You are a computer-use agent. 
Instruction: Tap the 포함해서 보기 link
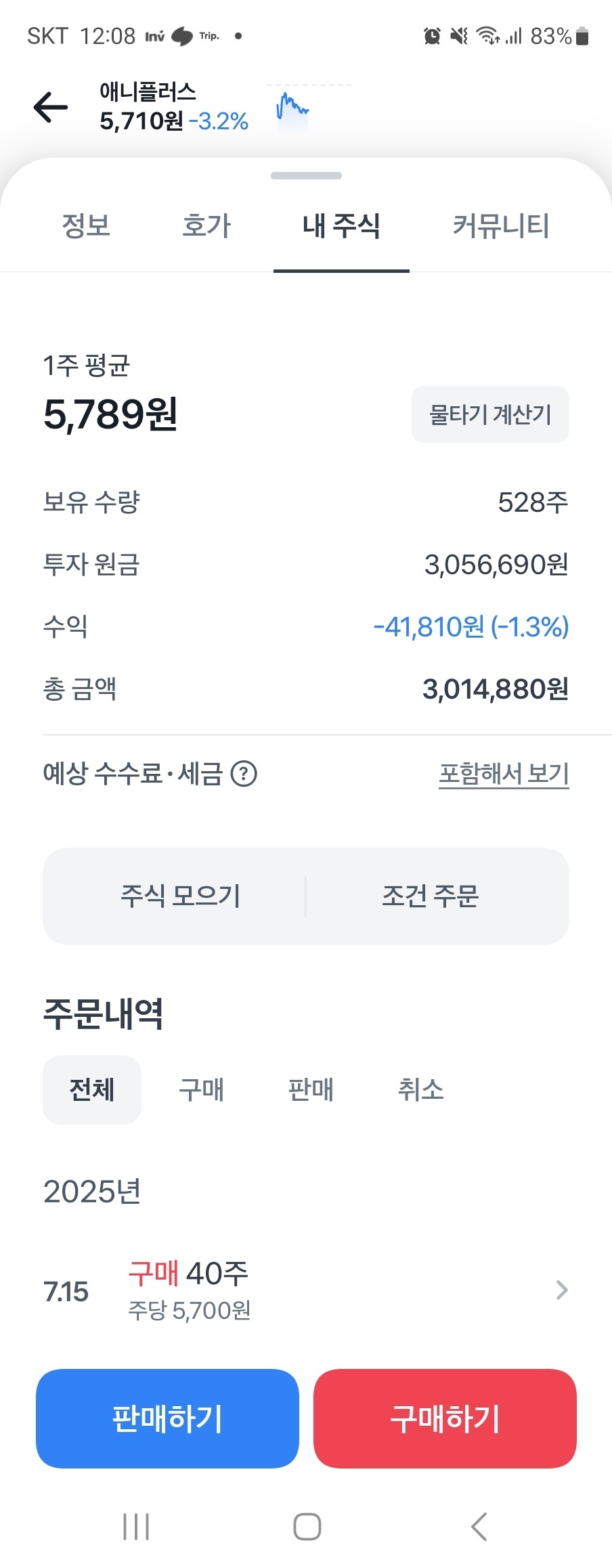click(504, 774)
